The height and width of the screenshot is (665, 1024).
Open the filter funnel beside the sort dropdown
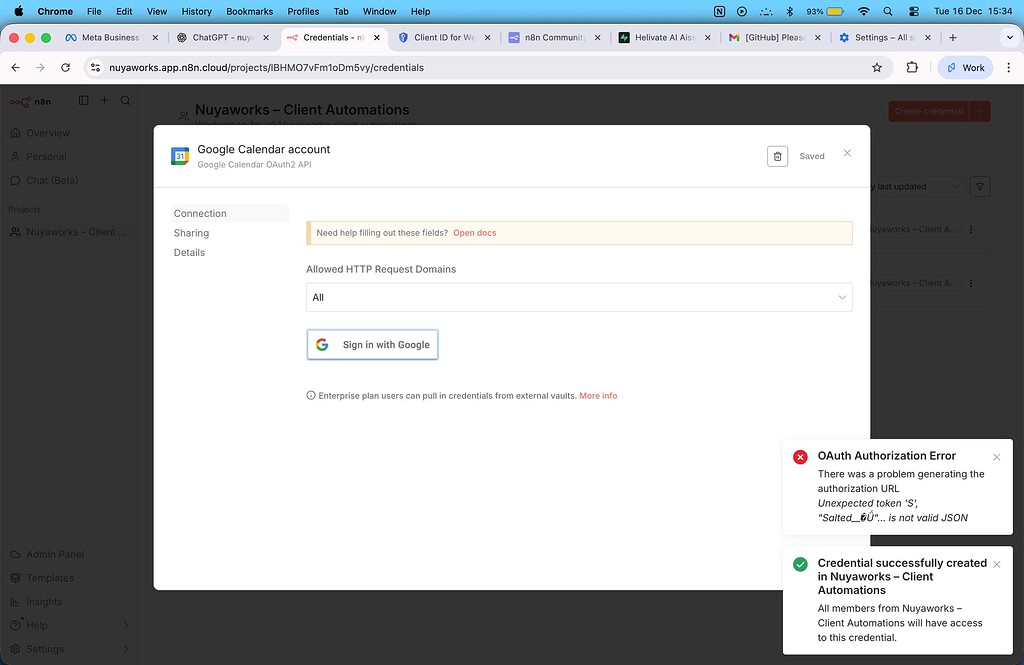click(980, 186)
